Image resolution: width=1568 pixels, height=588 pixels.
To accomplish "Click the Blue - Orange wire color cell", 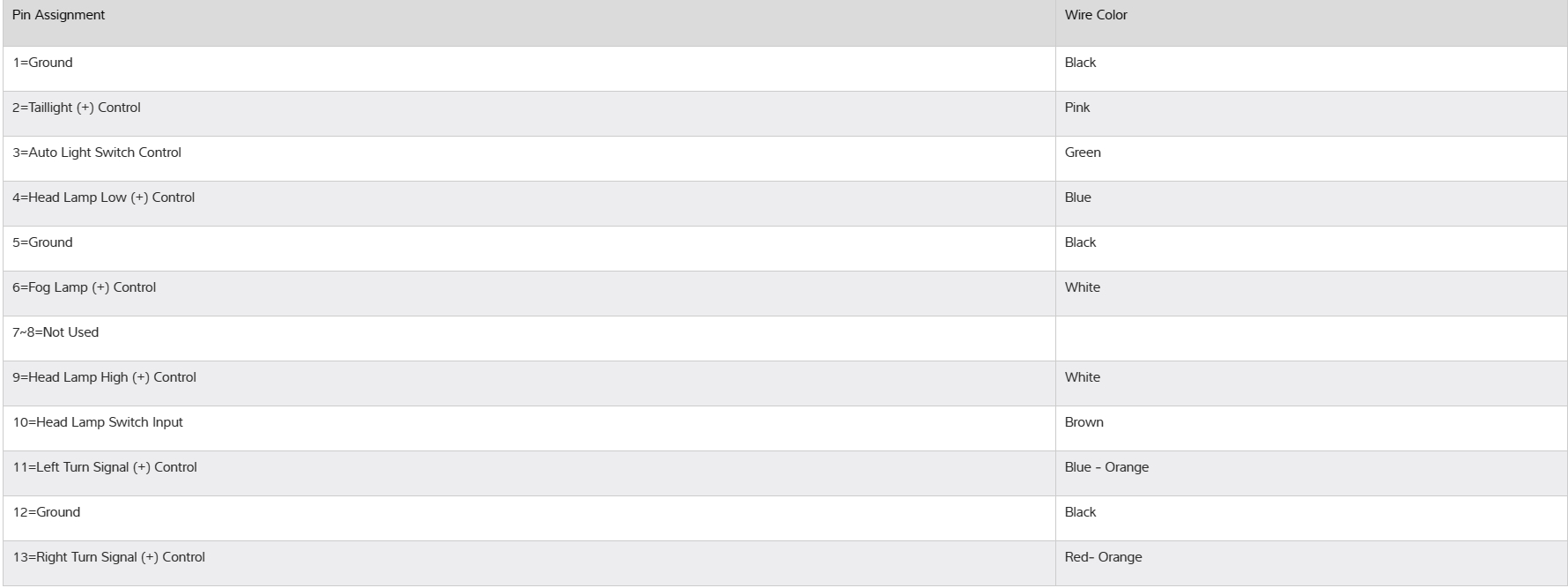I will tap(1106, 467).
